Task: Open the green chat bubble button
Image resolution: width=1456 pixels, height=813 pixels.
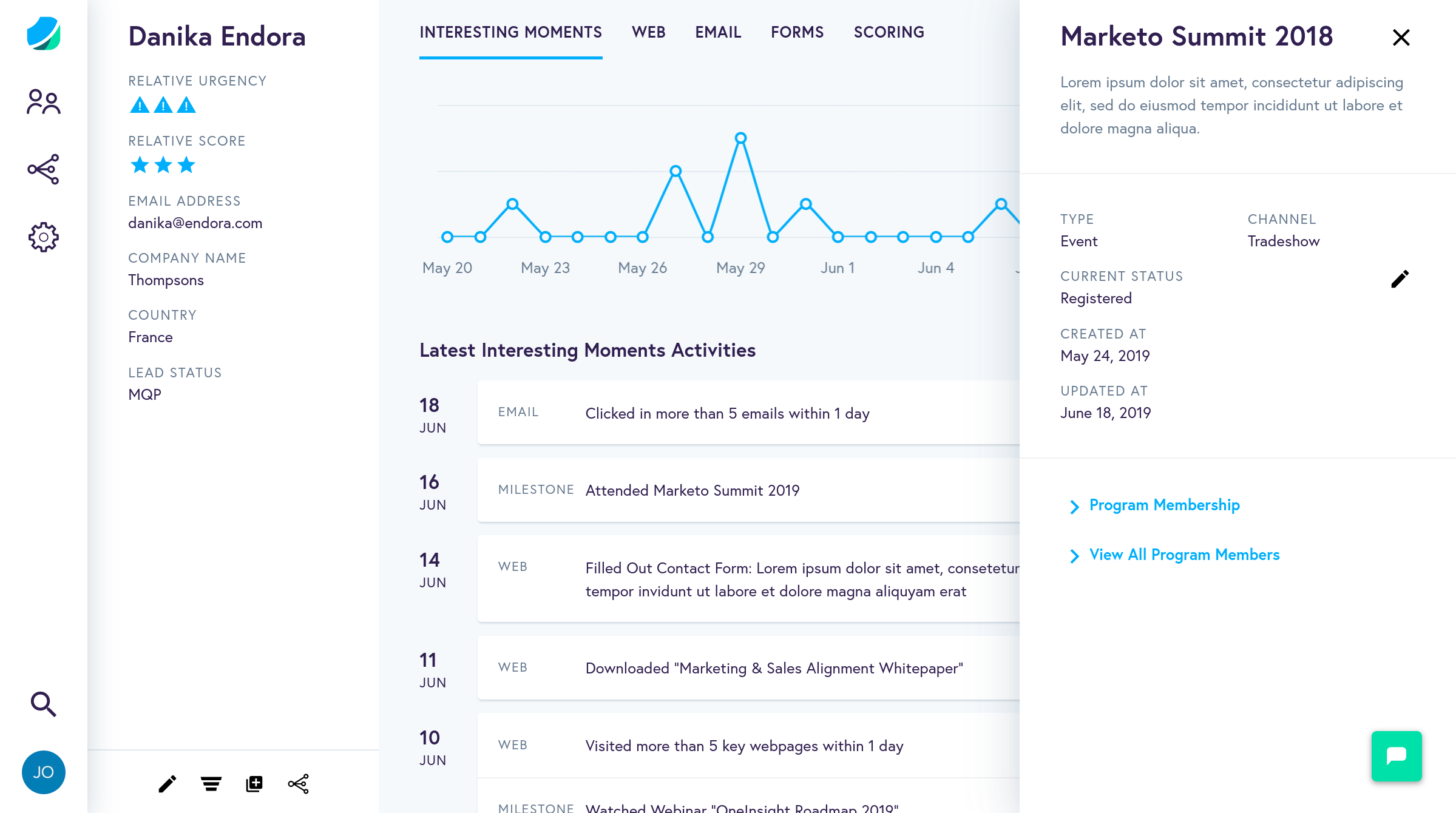Action: tap(1396, 756)
